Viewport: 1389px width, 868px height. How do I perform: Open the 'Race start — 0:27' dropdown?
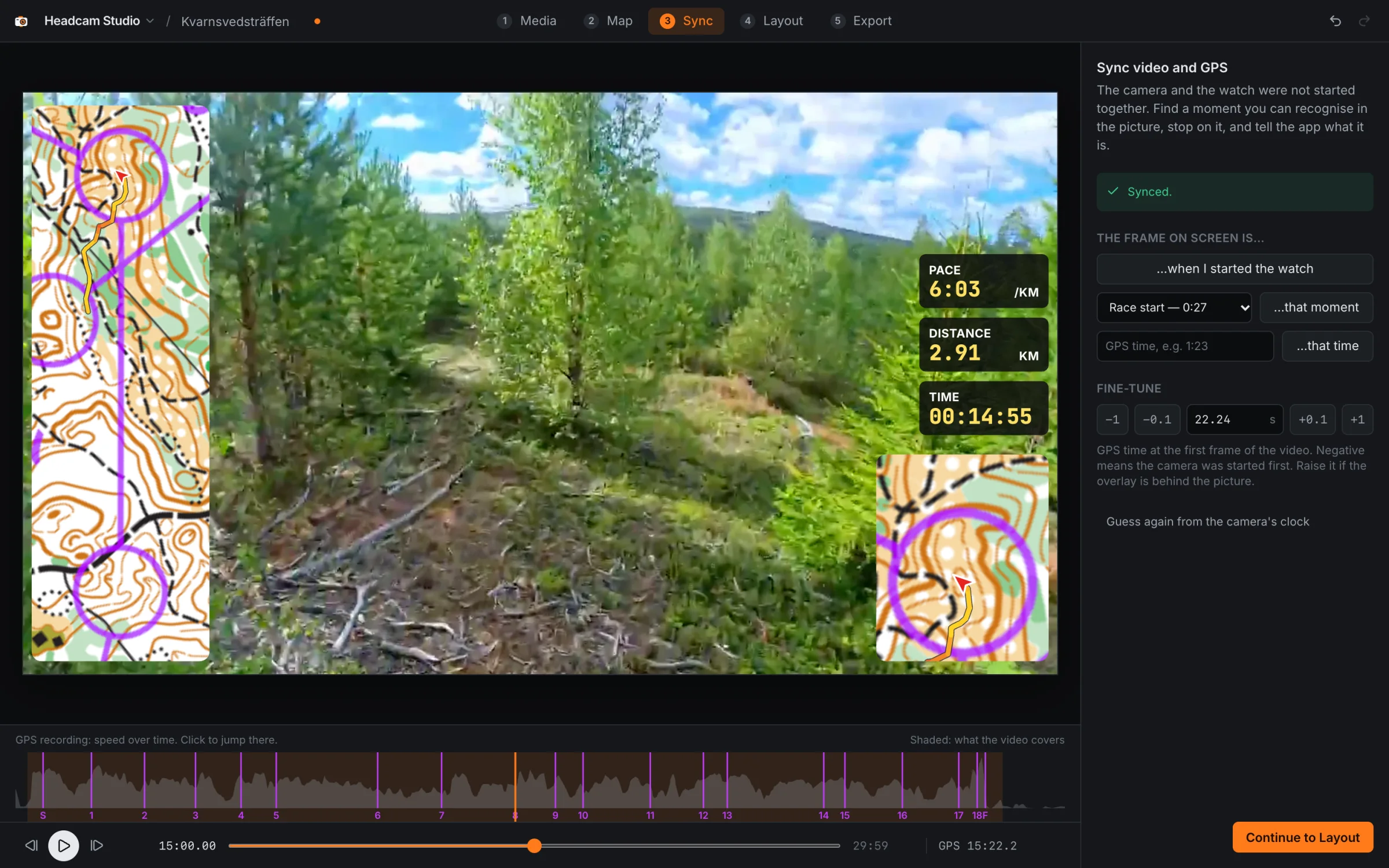(1174, 307)
